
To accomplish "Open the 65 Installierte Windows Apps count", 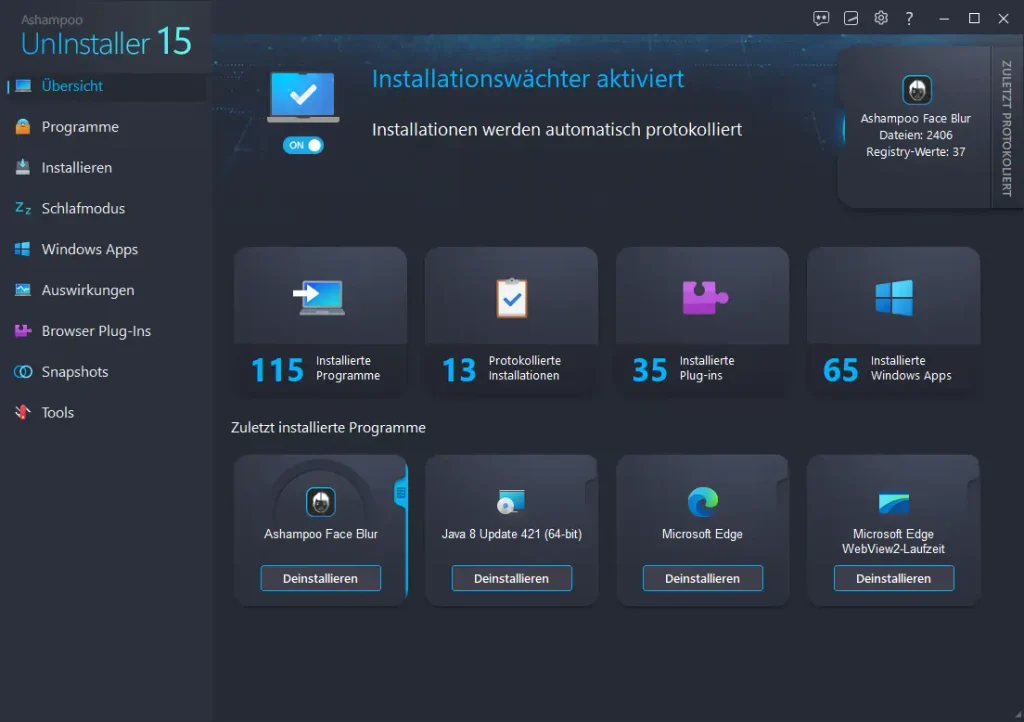I will tap(841, 369).
